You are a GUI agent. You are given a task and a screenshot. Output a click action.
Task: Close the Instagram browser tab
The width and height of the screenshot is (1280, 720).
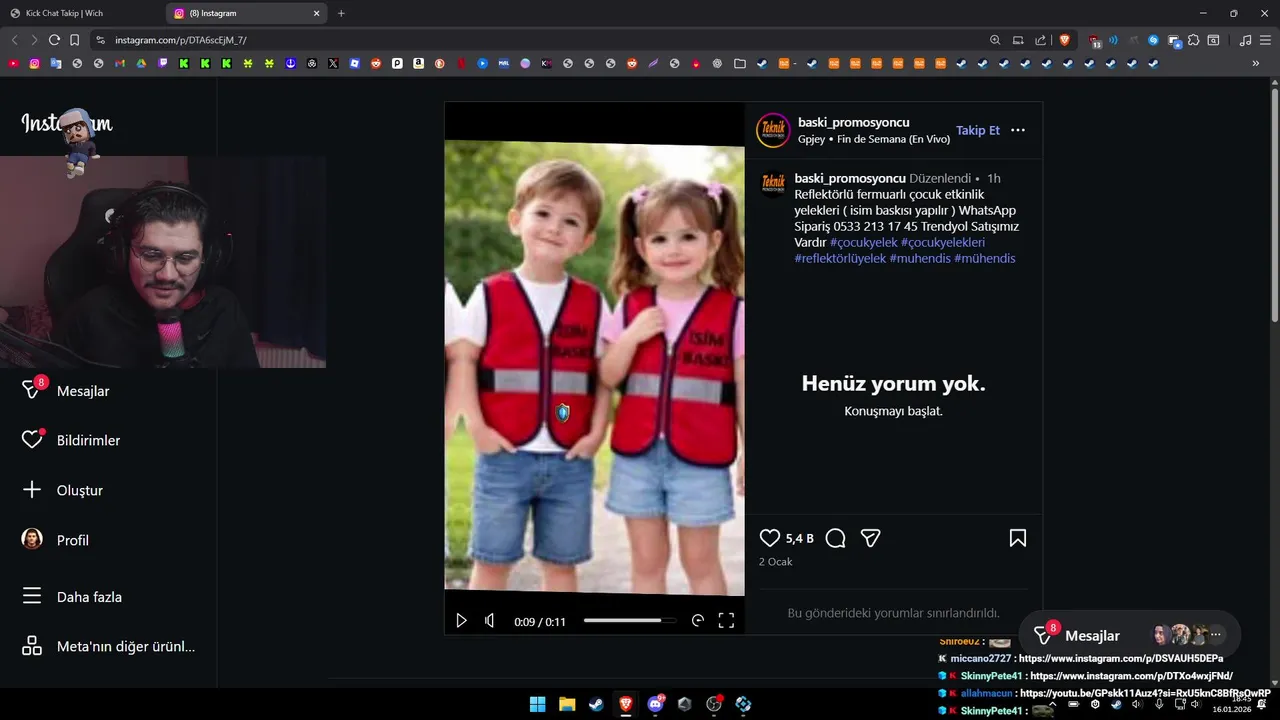[317, 13]
